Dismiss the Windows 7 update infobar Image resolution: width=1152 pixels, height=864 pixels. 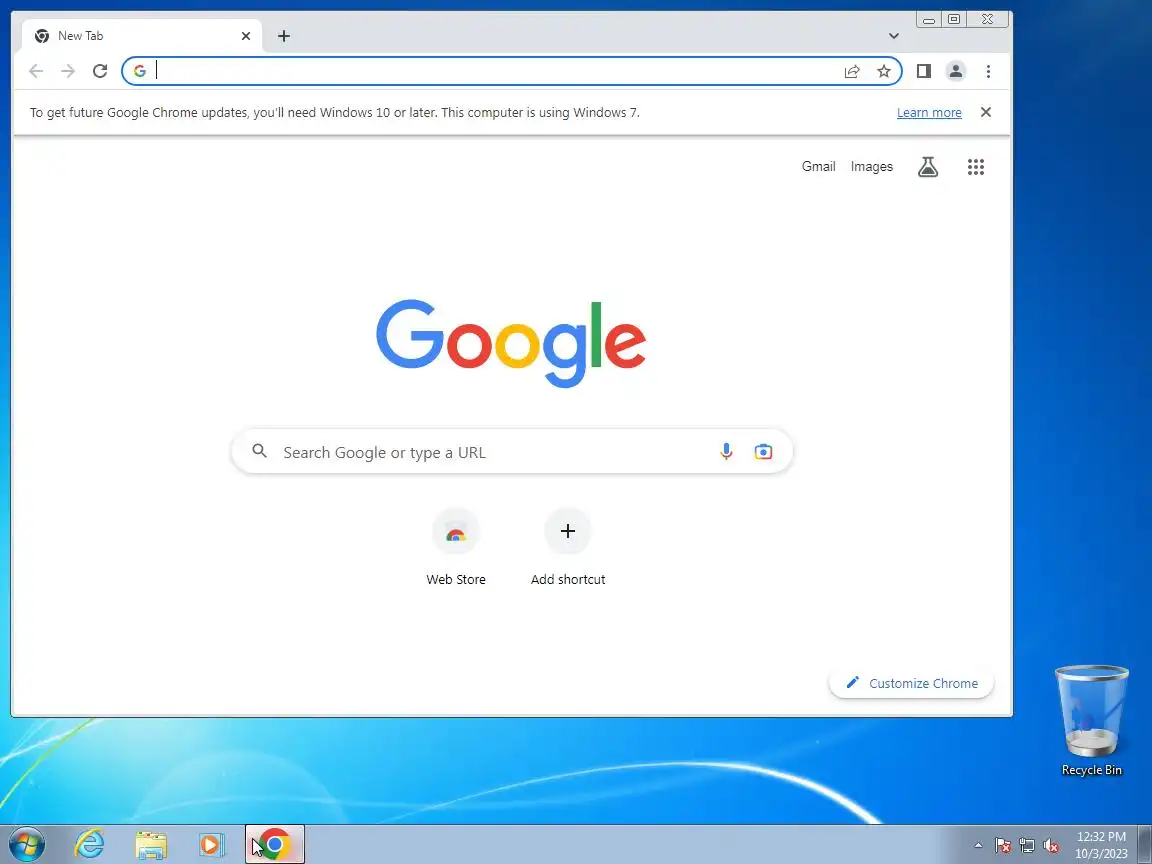coord(986,112)
